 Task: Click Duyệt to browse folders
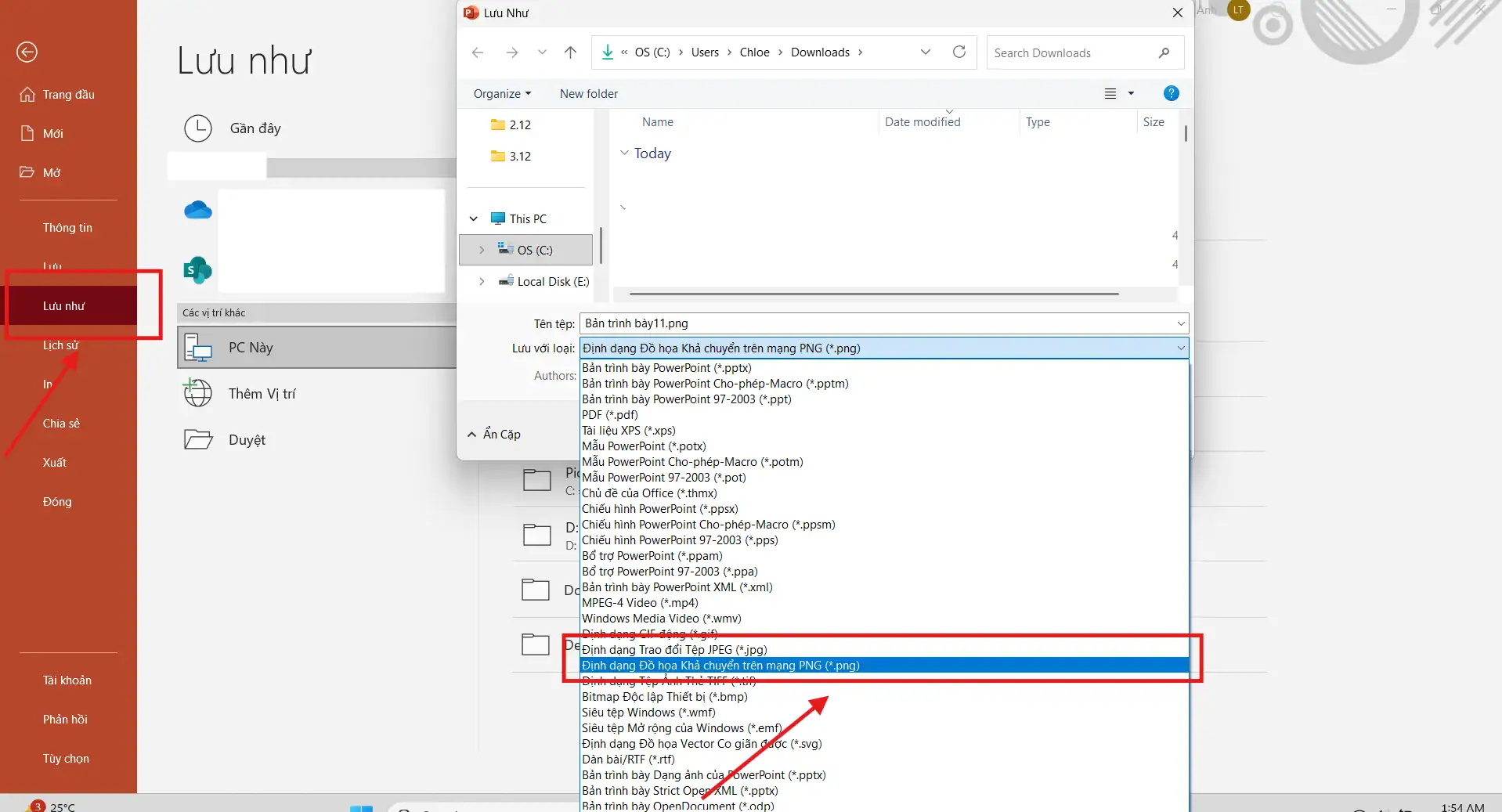pos(247,440)
